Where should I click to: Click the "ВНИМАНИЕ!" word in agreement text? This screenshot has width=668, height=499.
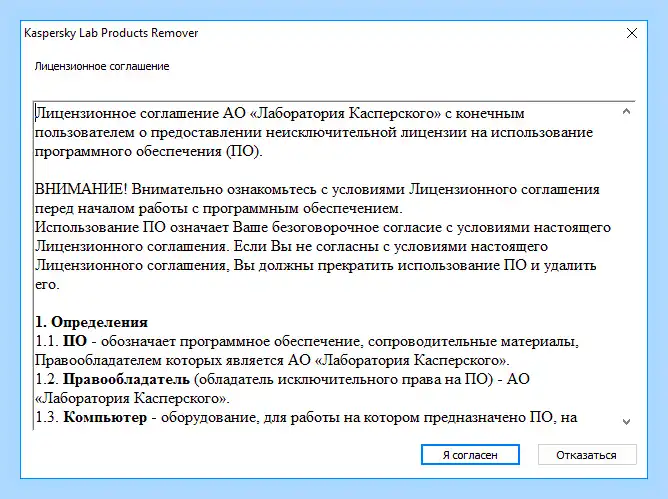pos(81,189)
